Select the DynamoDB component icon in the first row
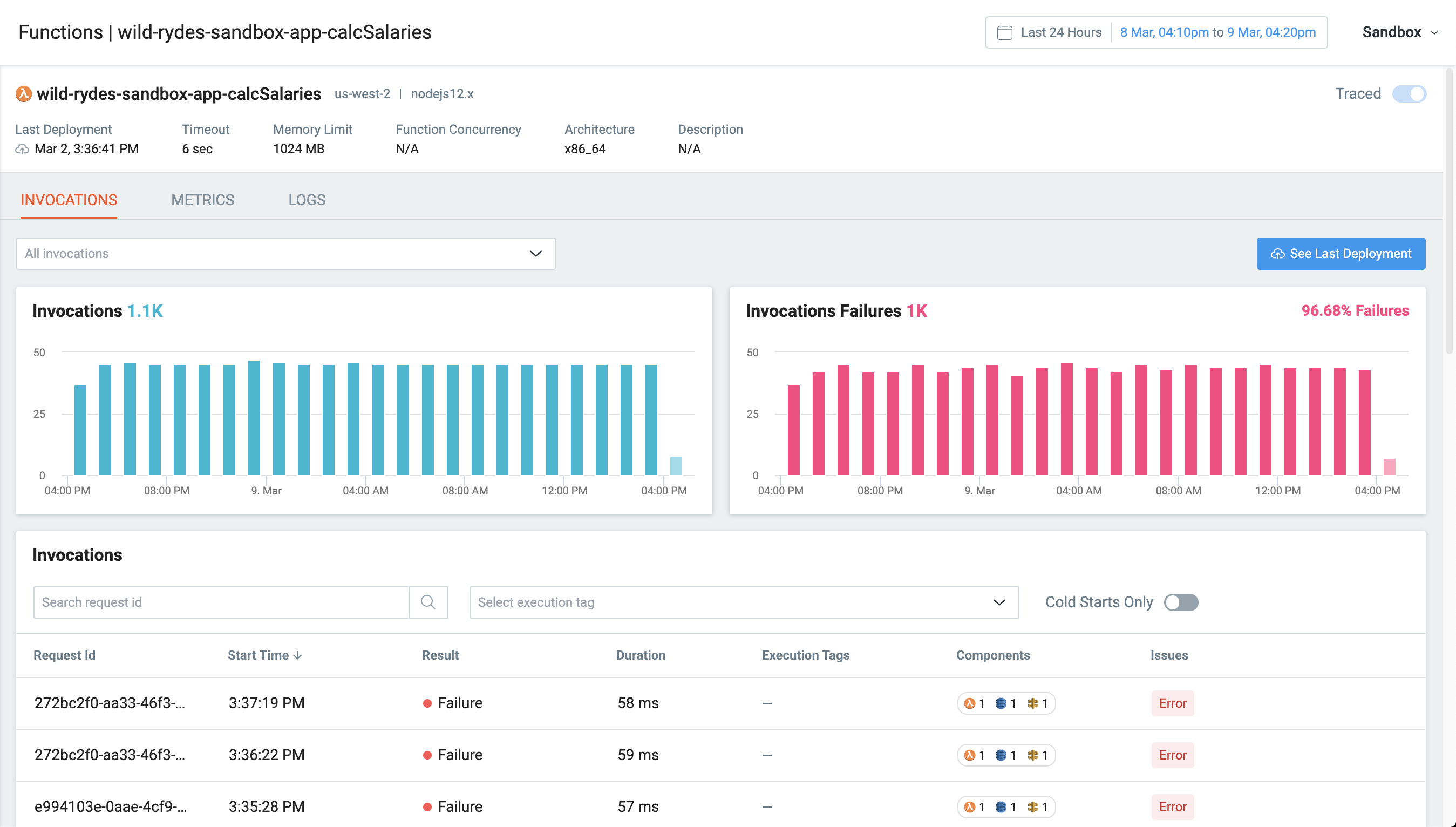 tap(1002, 703)
